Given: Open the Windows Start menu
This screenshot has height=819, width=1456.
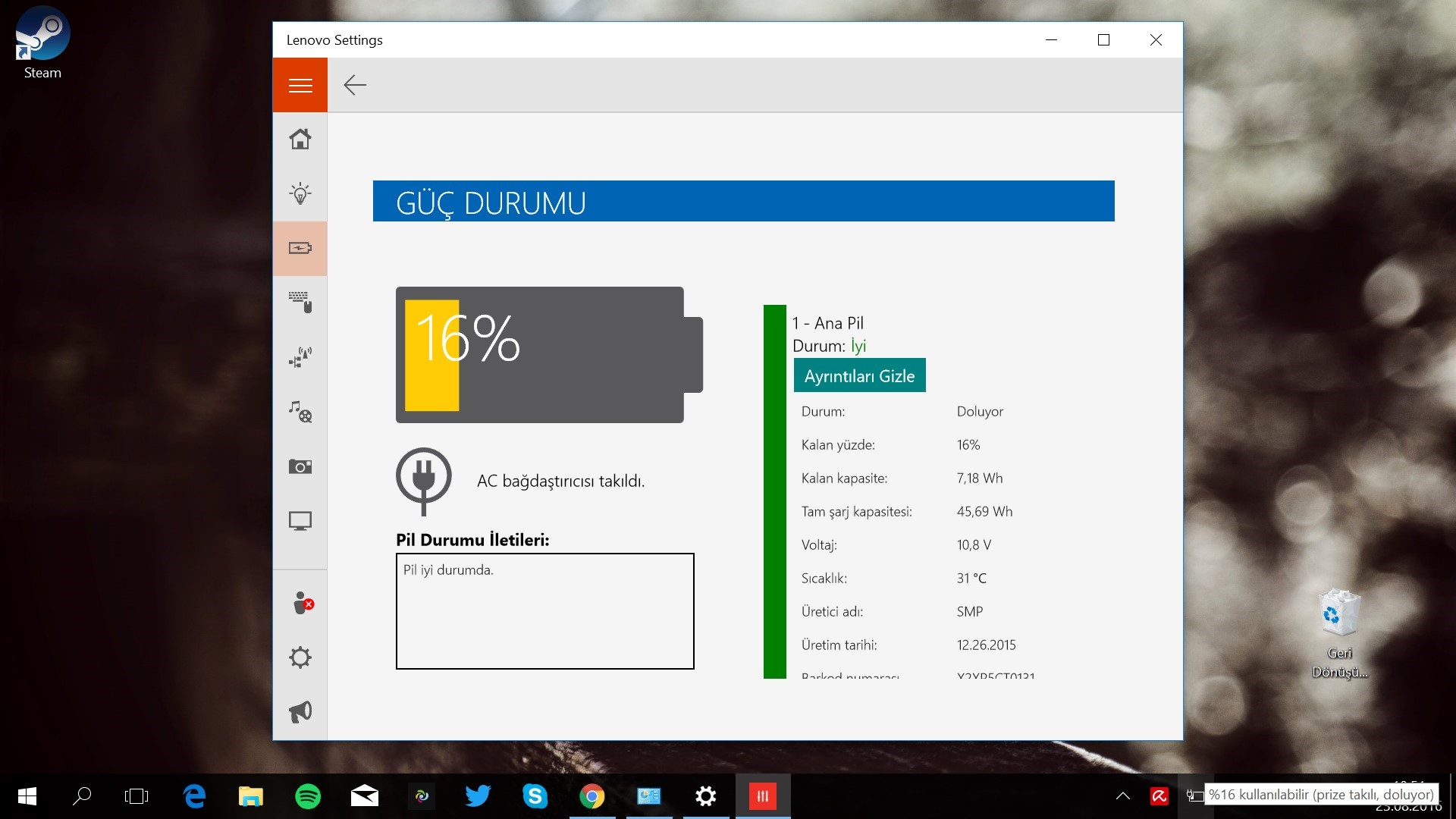Looking at the screenshot, I should tap(27, 796).
